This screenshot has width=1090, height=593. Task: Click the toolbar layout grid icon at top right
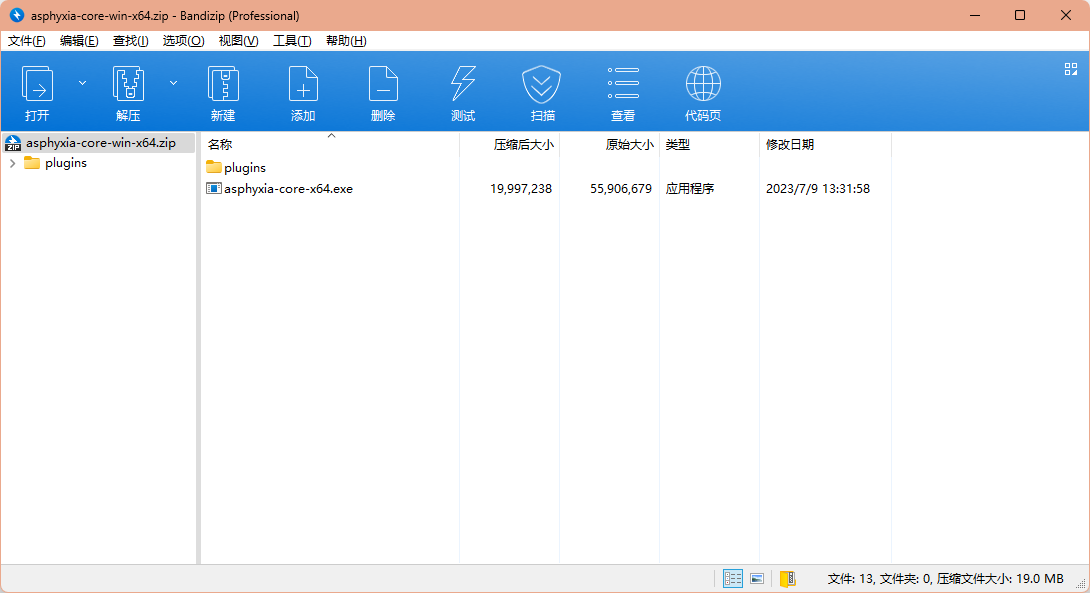coord(1070,69)
